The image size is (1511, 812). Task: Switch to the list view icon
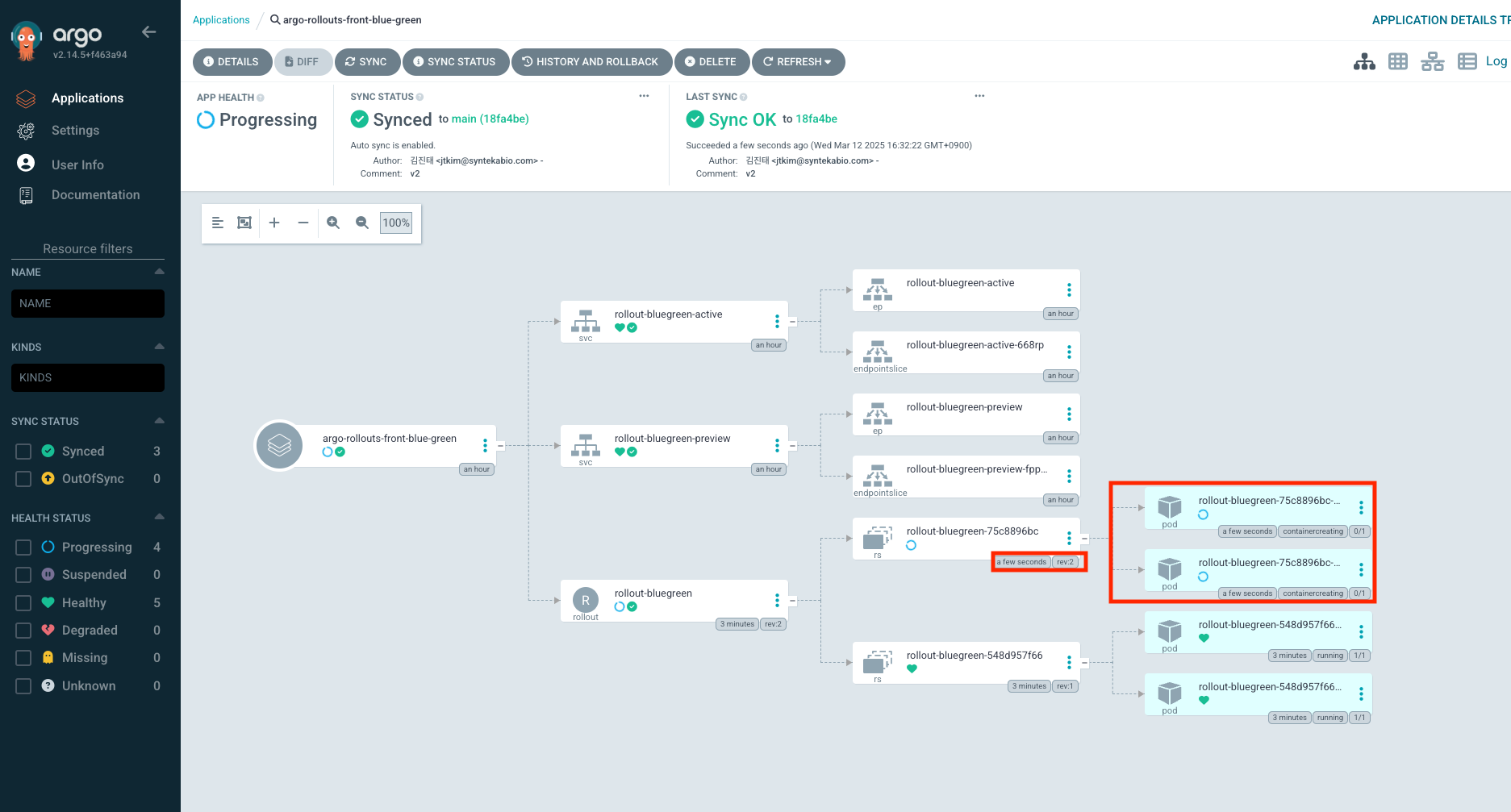coord(1467,61)
